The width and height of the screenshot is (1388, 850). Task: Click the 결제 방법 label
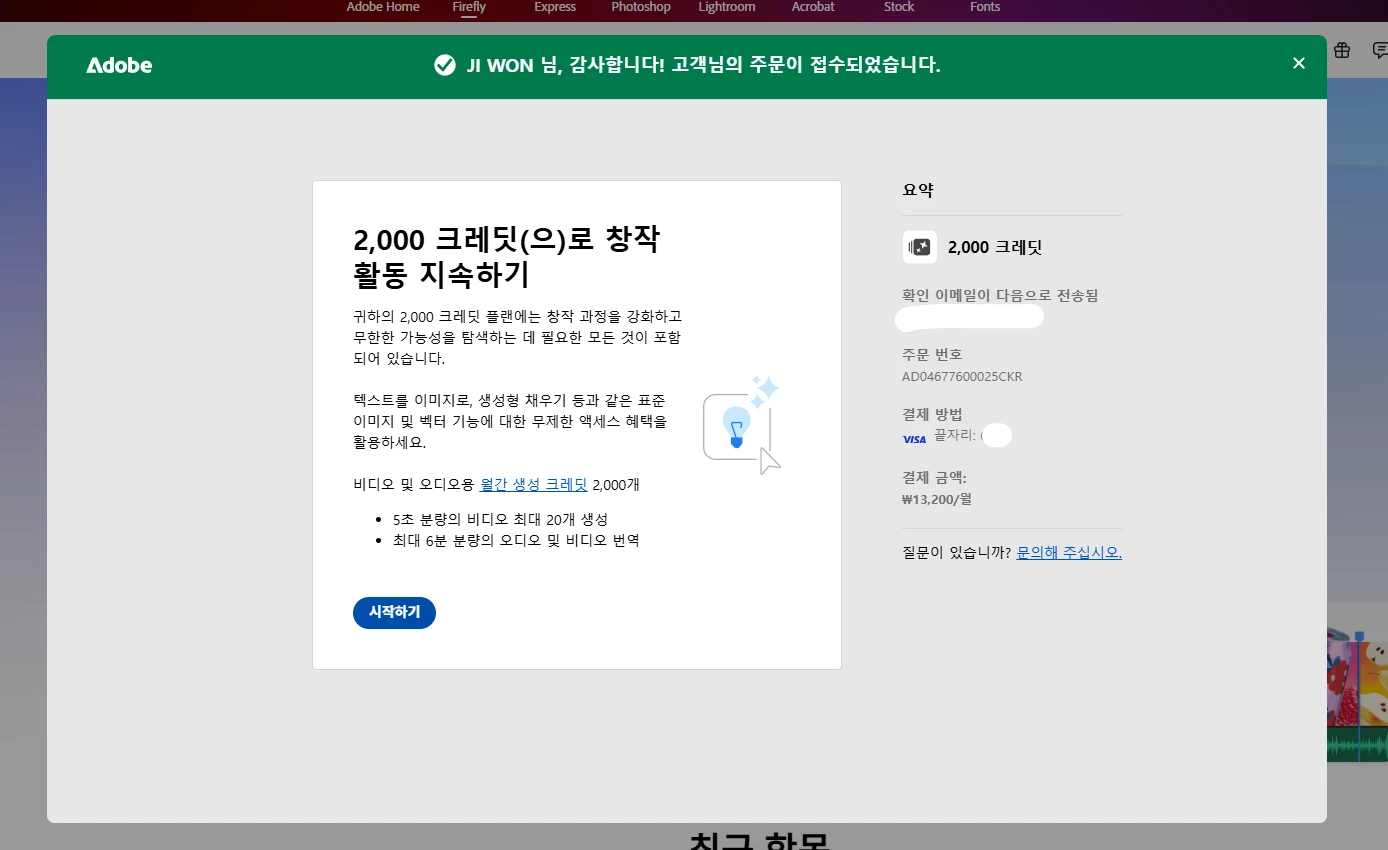932,414
